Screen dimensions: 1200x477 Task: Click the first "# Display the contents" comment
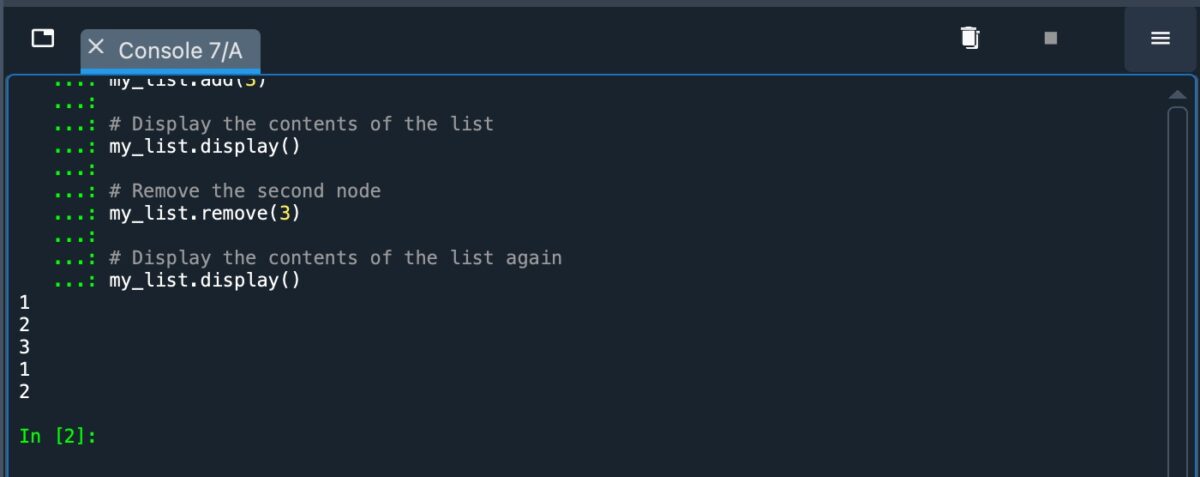coord(301,124)
